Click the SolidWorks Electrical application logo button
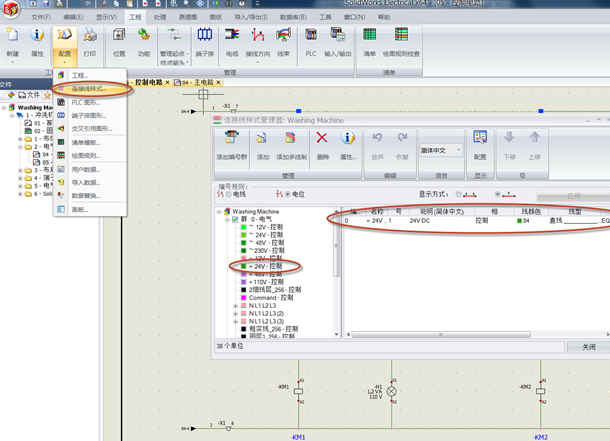This screenshot has width=610, height=441. (11, 9)
